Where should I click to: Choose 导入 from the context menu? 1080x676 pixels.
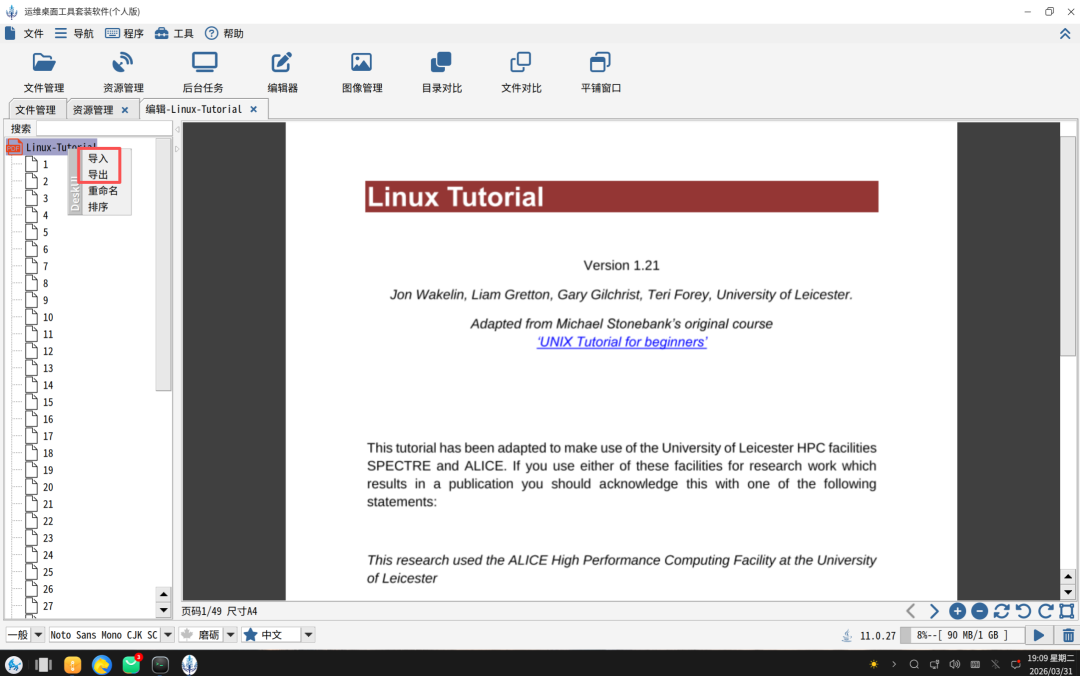point(98,158)
